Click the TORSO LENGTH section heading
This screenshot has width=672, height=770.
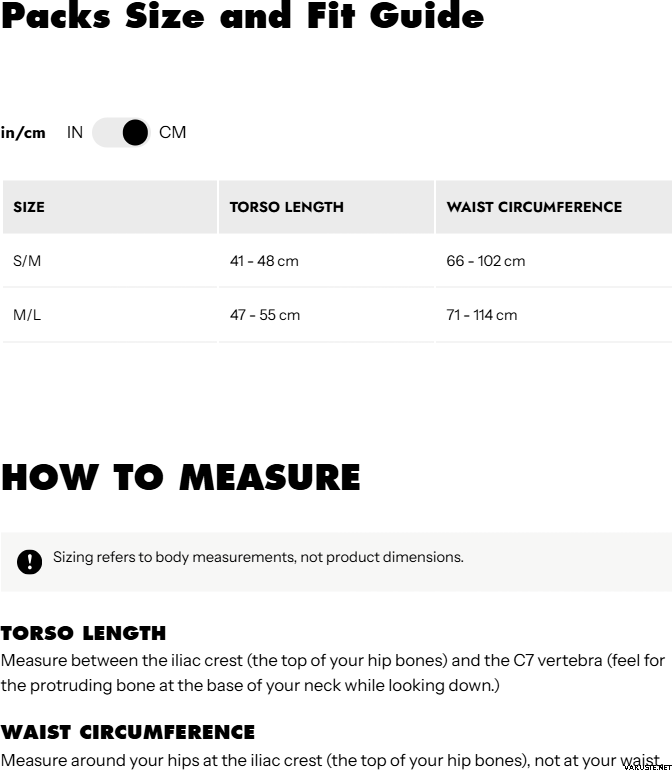point(83,633)
